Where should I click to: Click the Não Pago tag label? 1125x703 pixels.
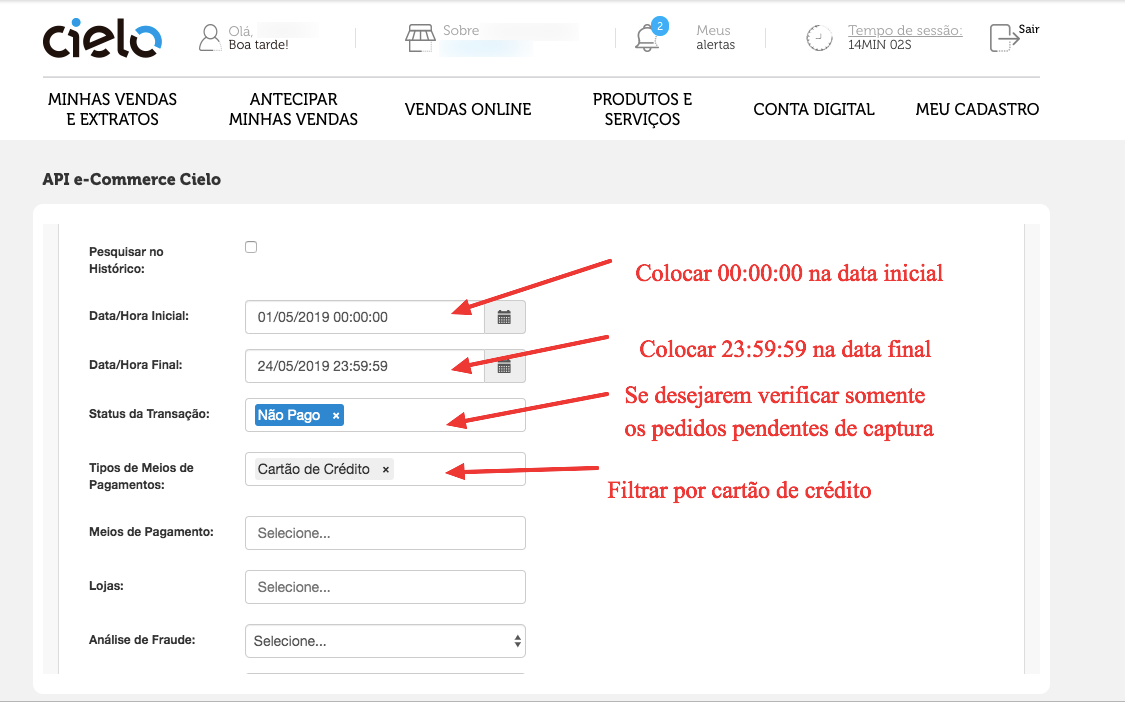(289, 415)
